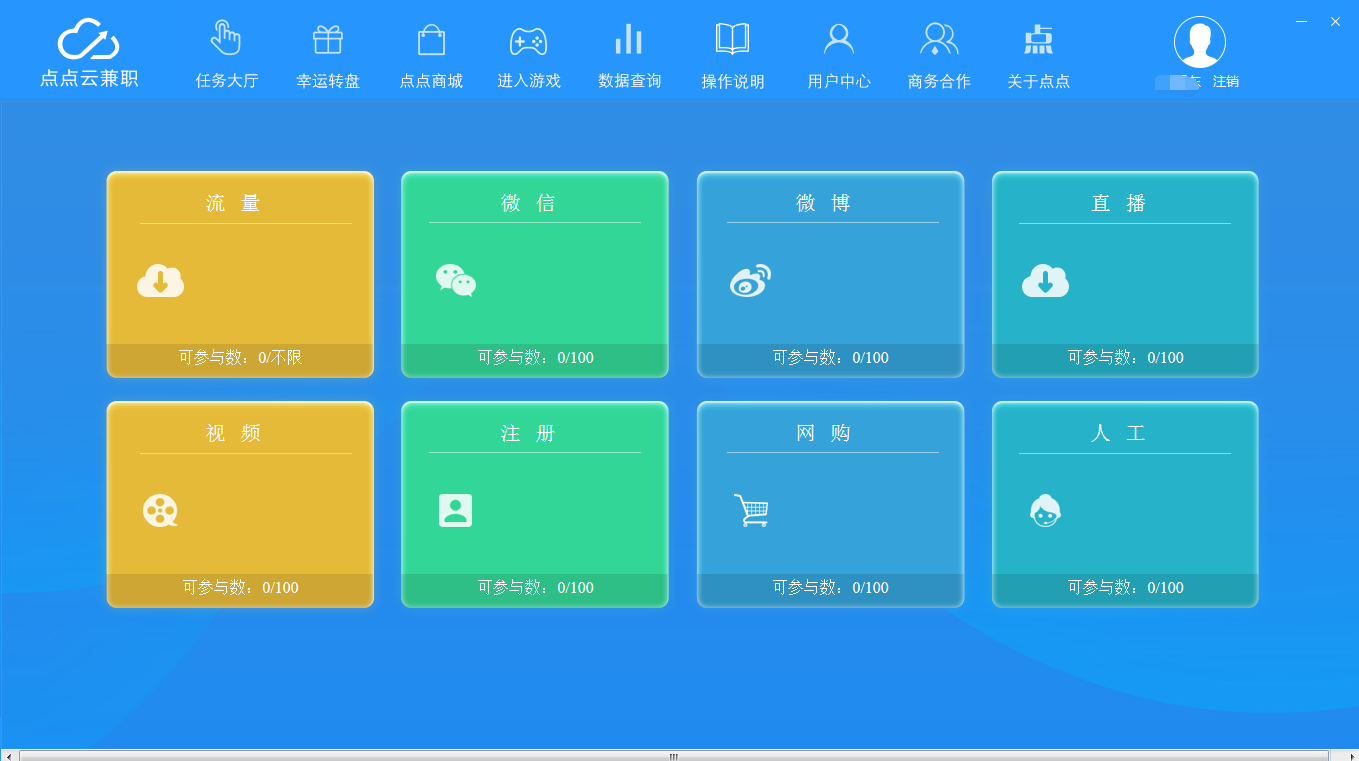Click the cloud download icon in 流量 card
This screenshot has width=1359, height=761.
click(160, 280)
